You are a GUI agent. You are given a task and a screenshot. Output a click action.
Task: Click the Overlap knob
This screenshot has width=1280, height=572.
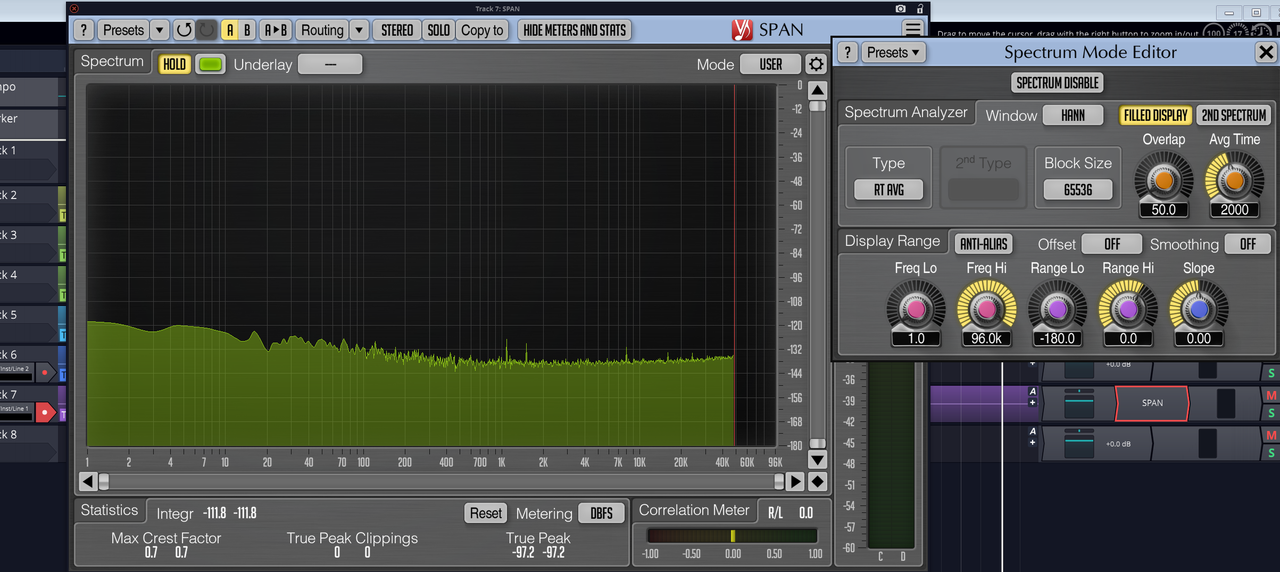click(x=1163, y=179)
